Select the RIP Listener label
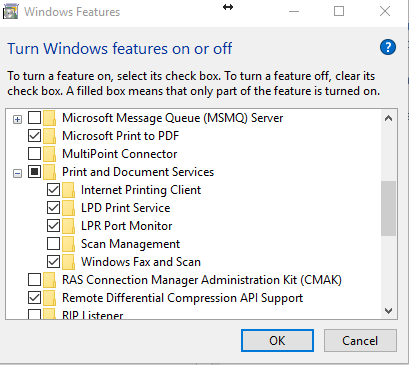This screenshot has height=365, width=409. click(93, 315)
